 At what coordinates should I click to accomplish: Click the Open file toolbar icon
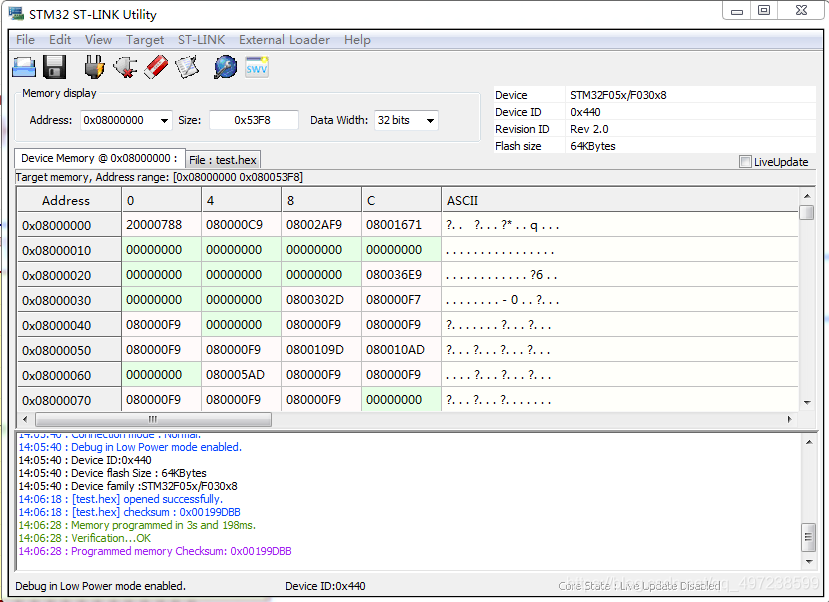click(24, 68)
